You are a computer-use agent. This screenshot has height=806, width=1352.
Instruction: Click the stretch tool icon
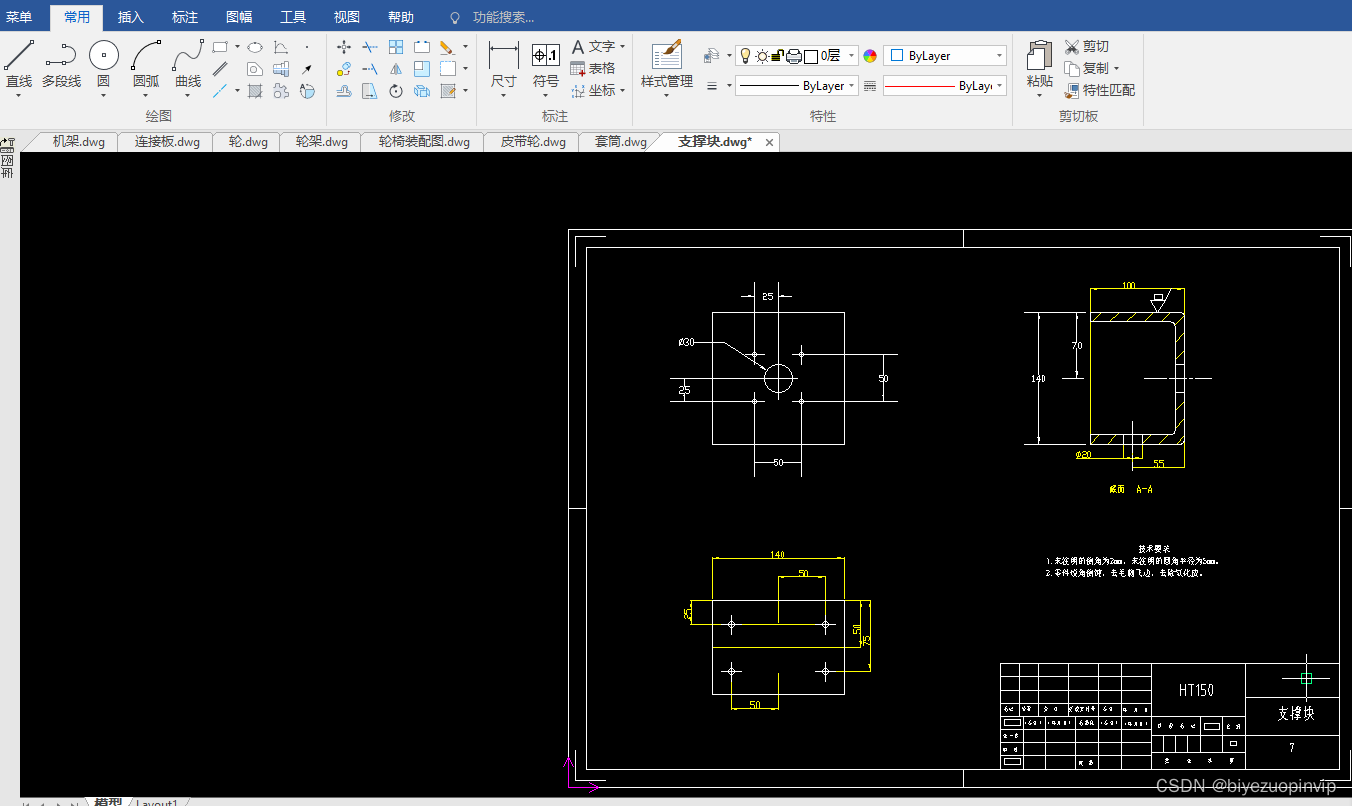(370, 91)
